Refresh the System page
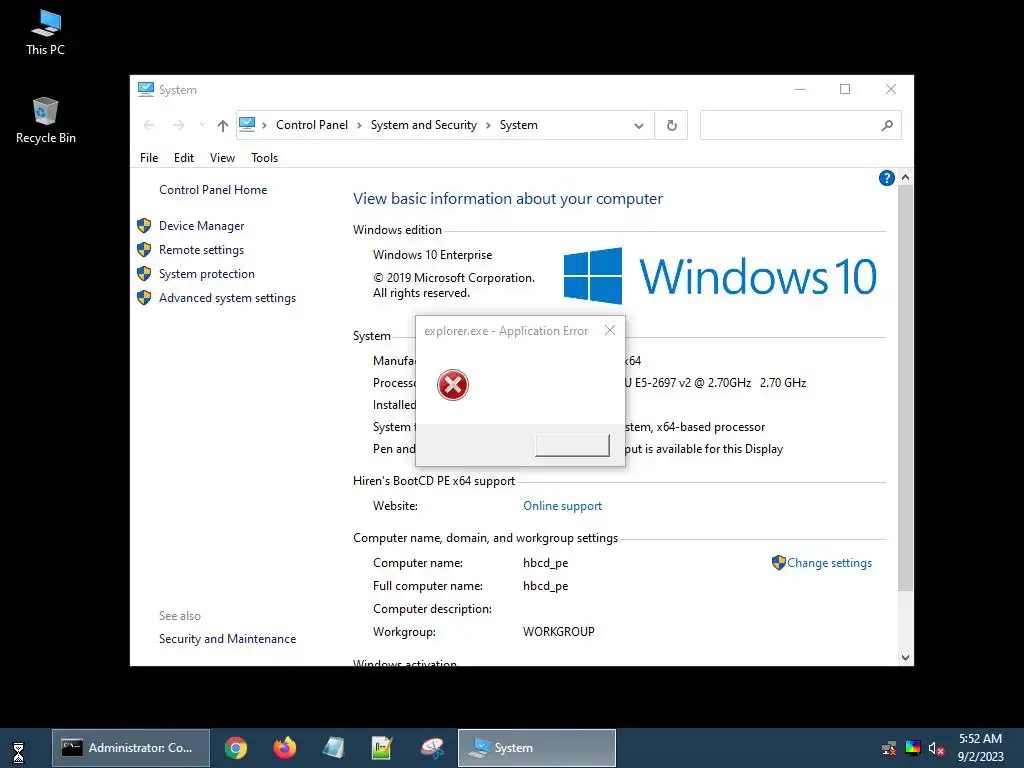The width and height of the screenshot is (1024, 768). pos(671,125)
